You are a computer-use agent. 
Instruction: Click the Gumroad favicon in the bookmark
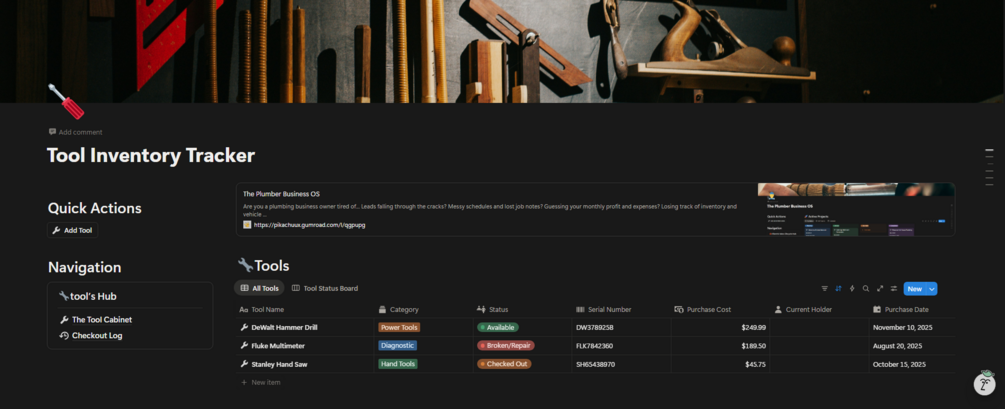(x=247, y=225)
